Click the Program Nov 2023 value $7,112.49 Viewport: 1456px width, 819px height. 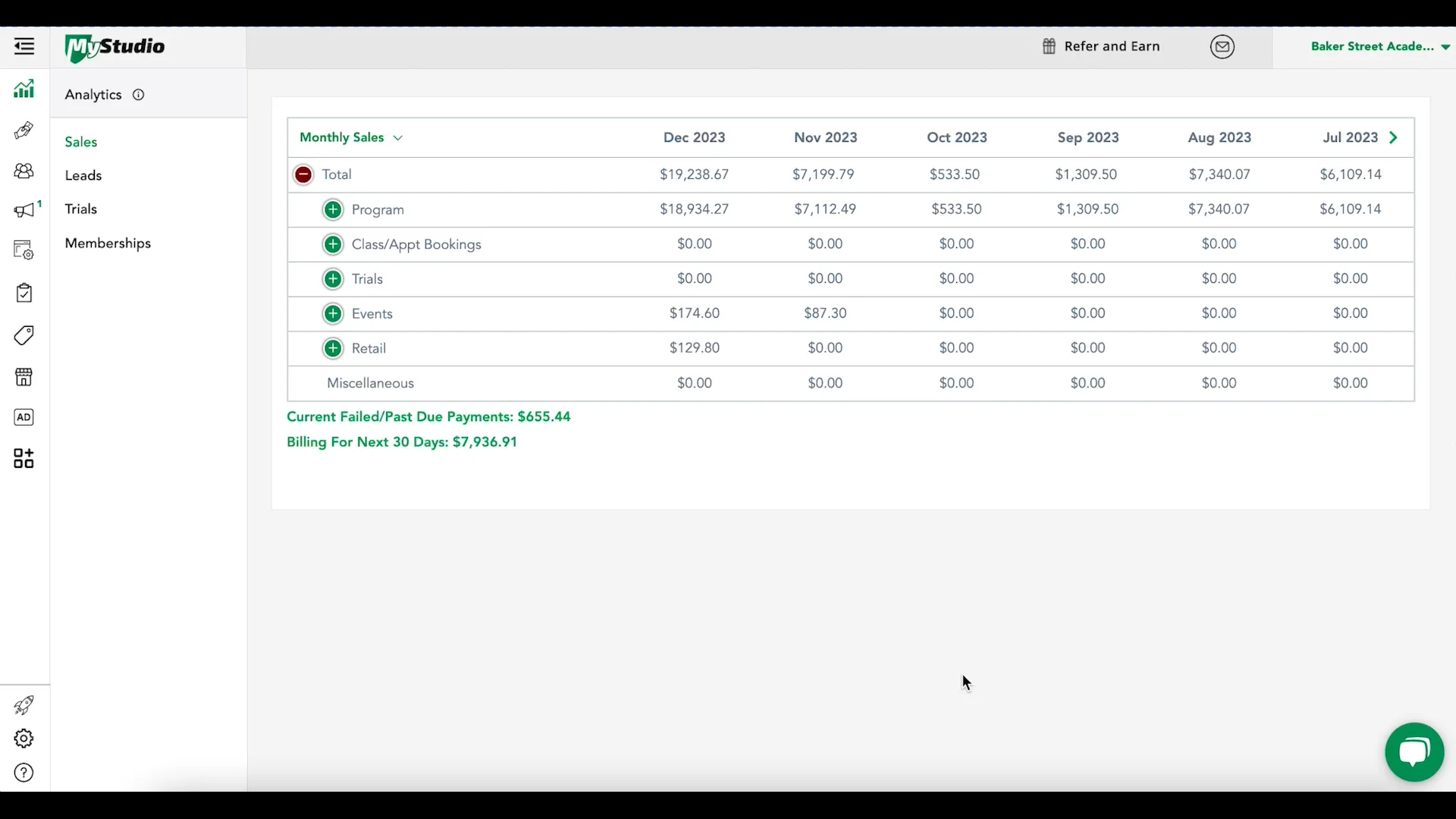[x=825, y=209]
